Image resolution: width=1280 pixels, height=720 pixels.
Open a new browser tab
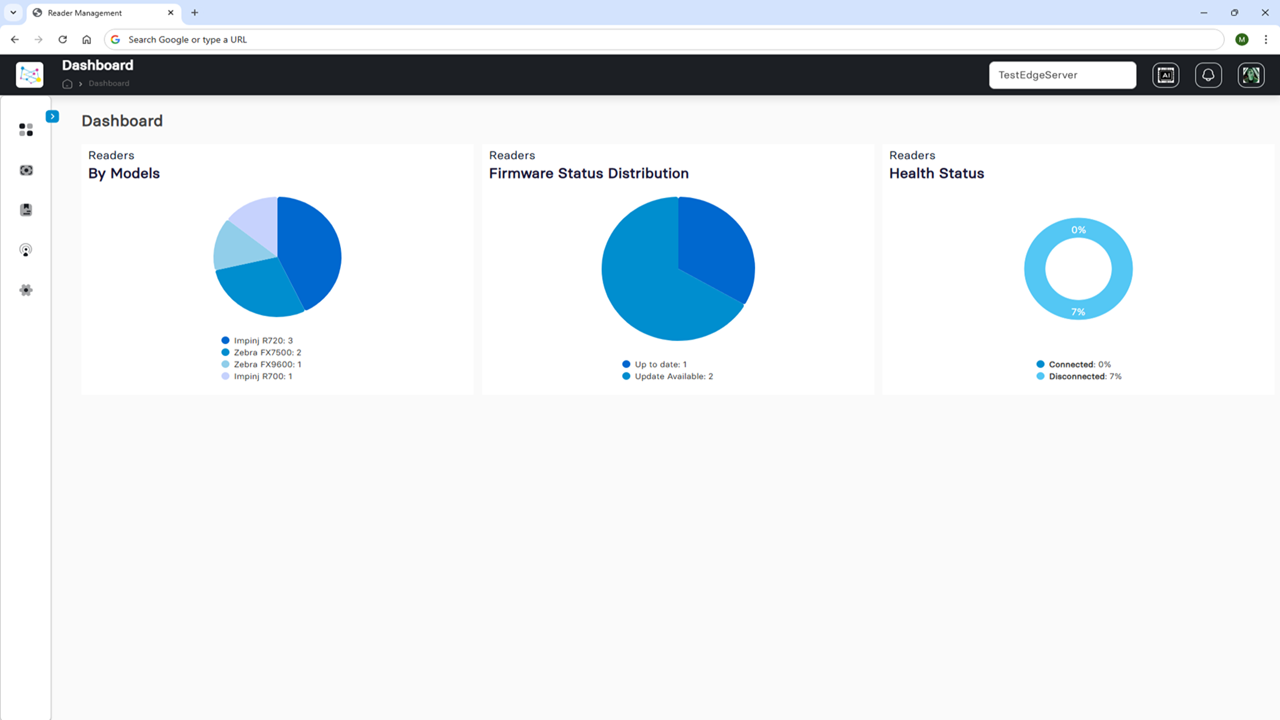tap(195, 13)
